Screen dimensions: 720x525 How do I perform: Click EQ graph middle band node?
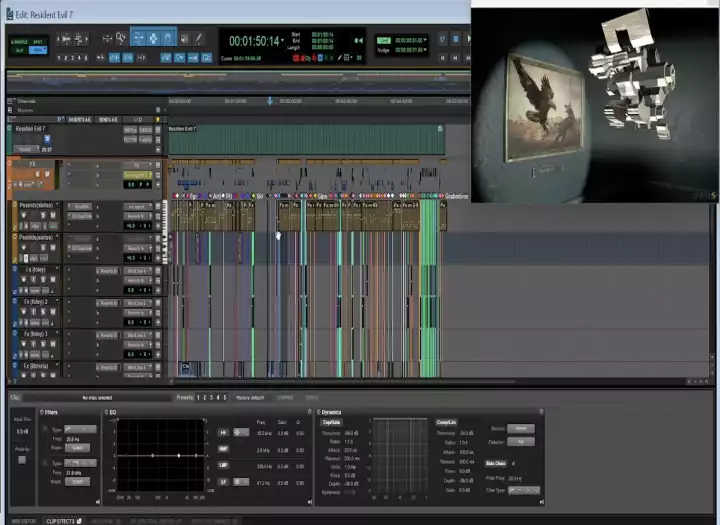tap(179, 455)
